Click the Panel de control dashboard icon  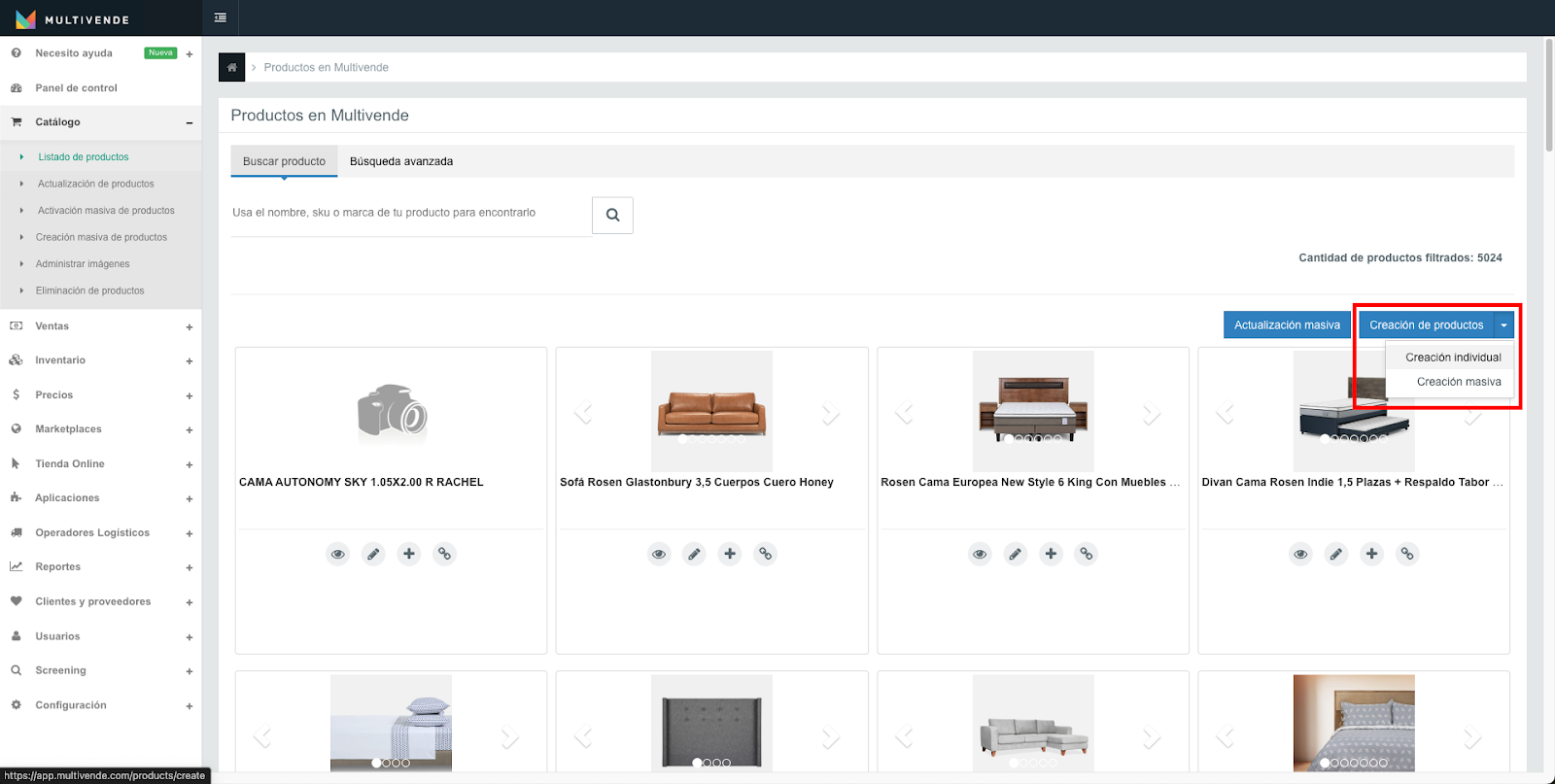17,87
